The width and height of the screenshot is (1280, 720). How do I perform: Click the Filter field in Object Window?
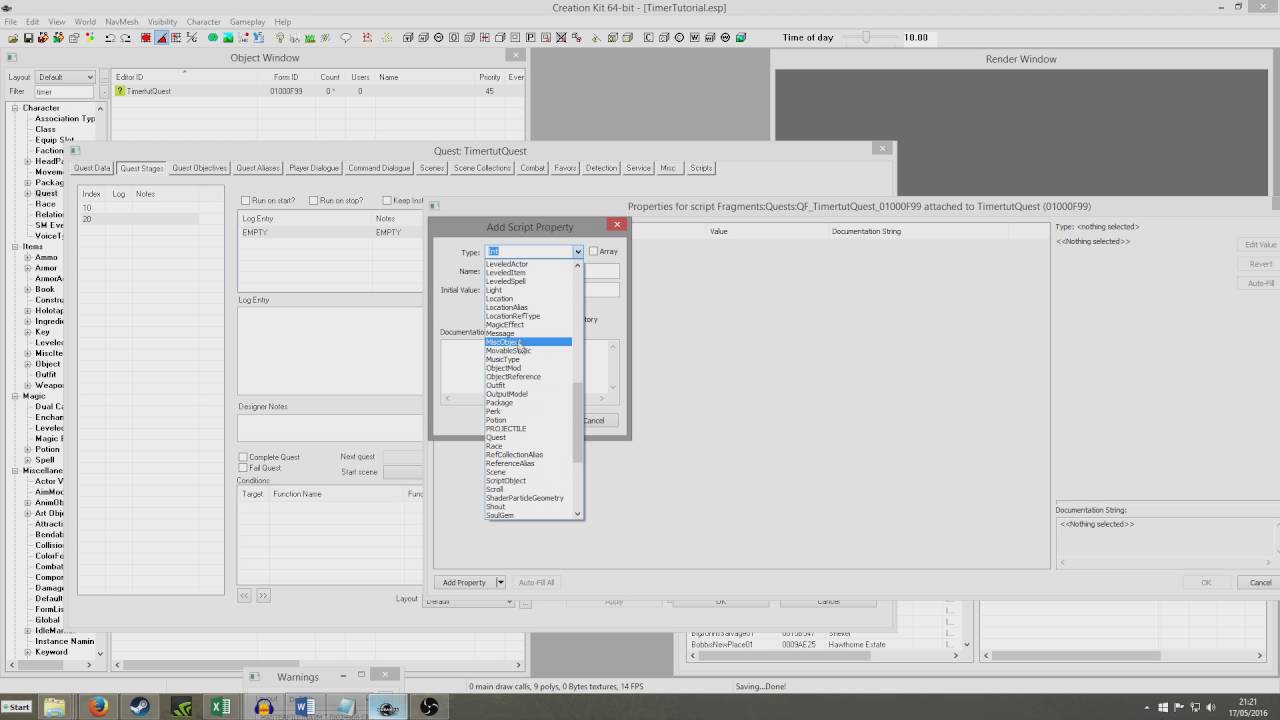click(65, 92)
